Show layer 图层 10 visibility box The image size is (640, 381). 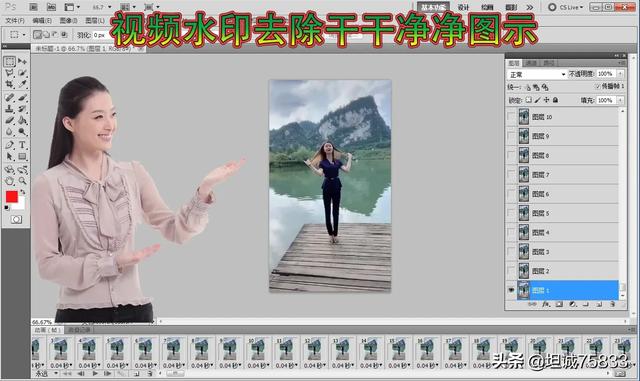pyautogui.click(x=511, y=117)
